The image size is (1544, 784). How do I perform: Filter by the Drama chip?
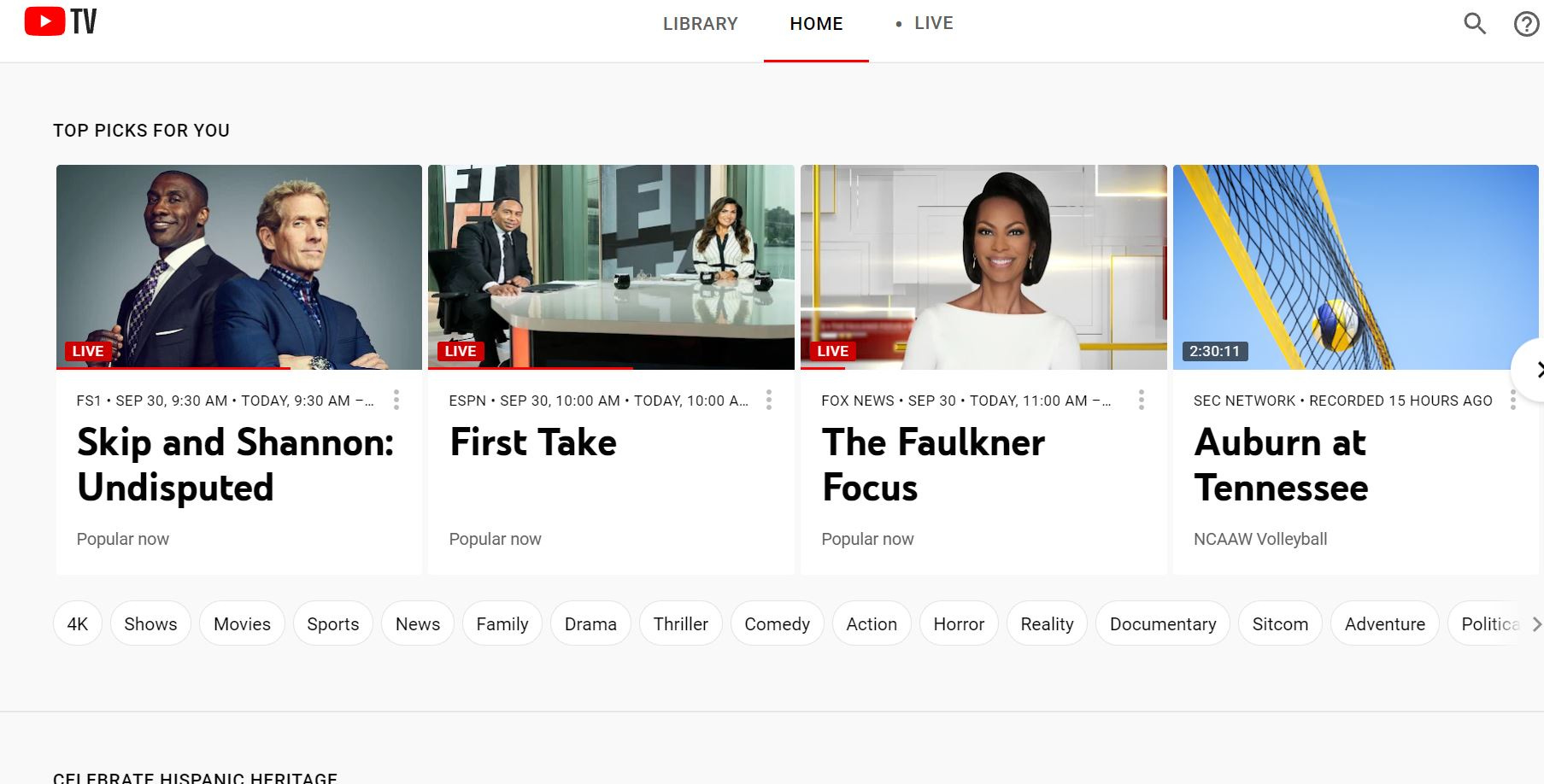[590, 623]
